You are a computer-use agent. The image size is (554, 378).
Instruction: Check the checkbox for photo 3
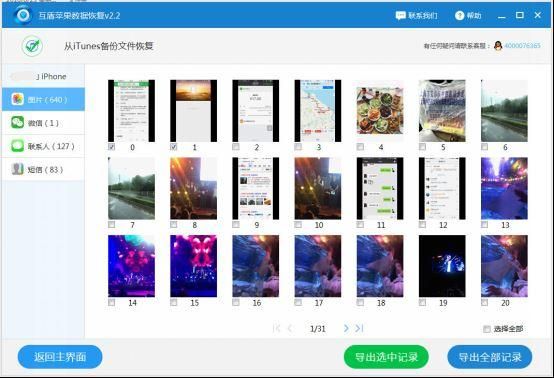(x=298, y=147)
